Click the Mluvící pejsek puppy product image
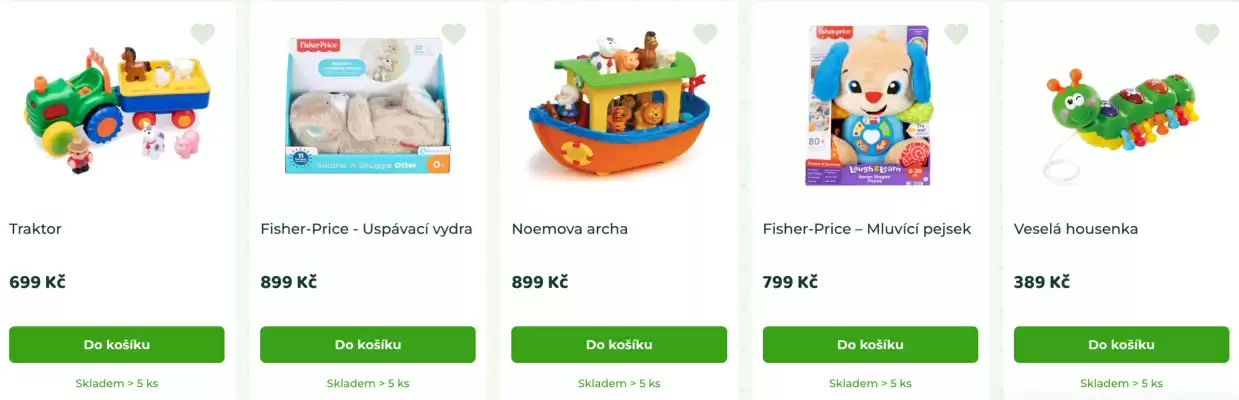 coord(868,107)
